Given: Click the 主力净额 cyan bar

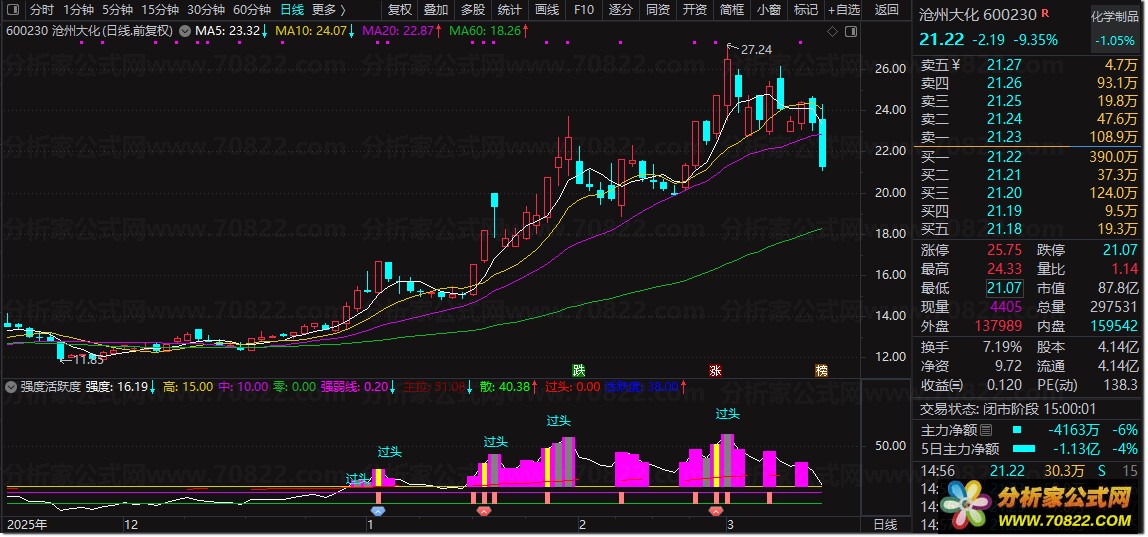Looking at the screenshot, I should pyautogui.click(x=1015, y=429).
